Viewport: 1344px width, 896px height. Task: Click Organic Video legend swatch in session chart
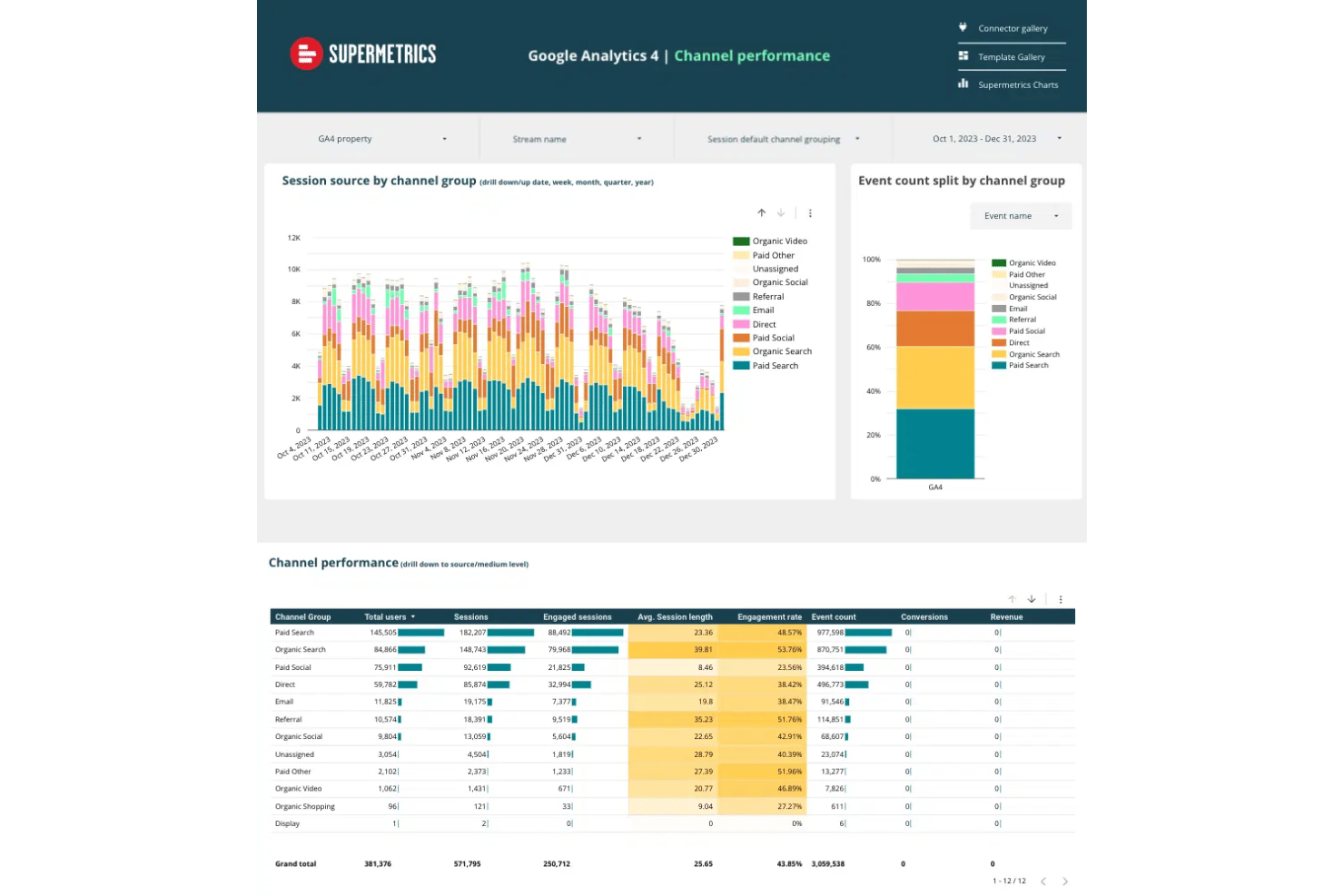click(x=741, y=241)
